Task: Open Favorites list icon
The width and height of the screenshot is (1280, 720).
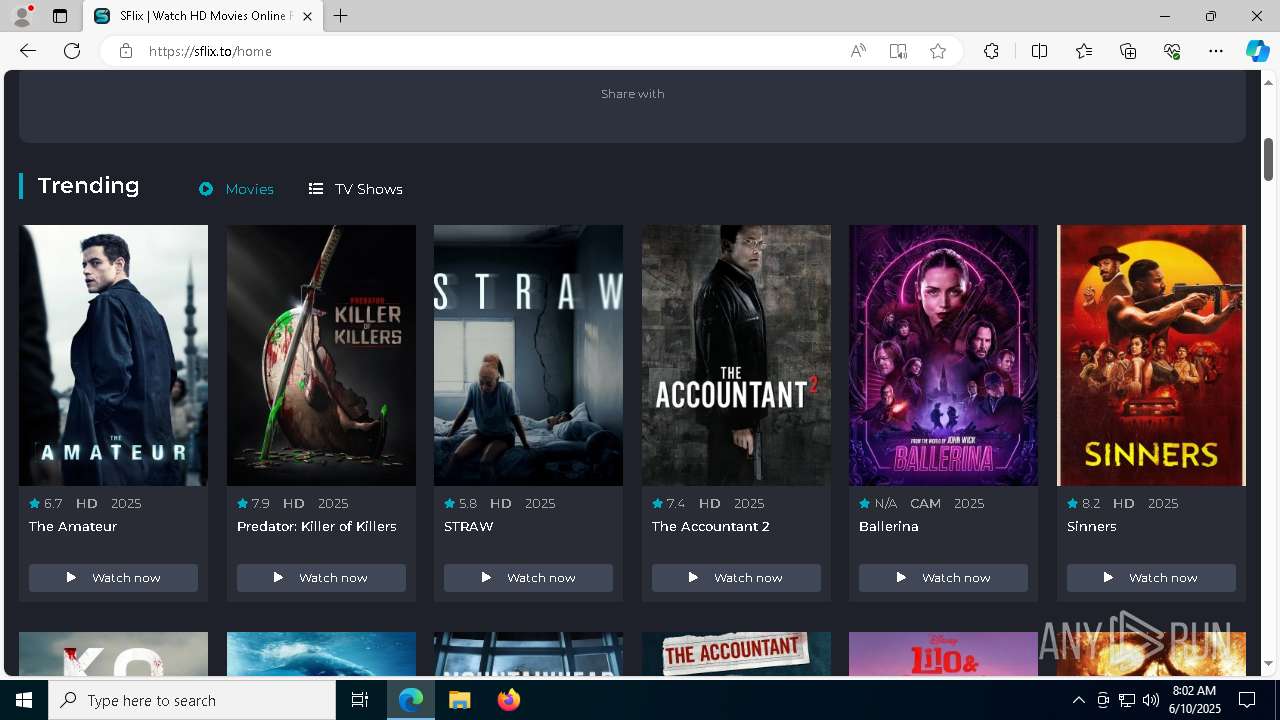Action: point(1084,51)
